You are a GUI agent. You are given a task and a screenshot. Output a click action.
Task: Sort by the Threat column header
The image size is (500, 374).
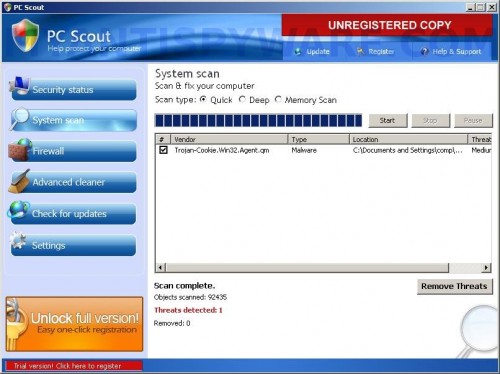tap(480, 139)
